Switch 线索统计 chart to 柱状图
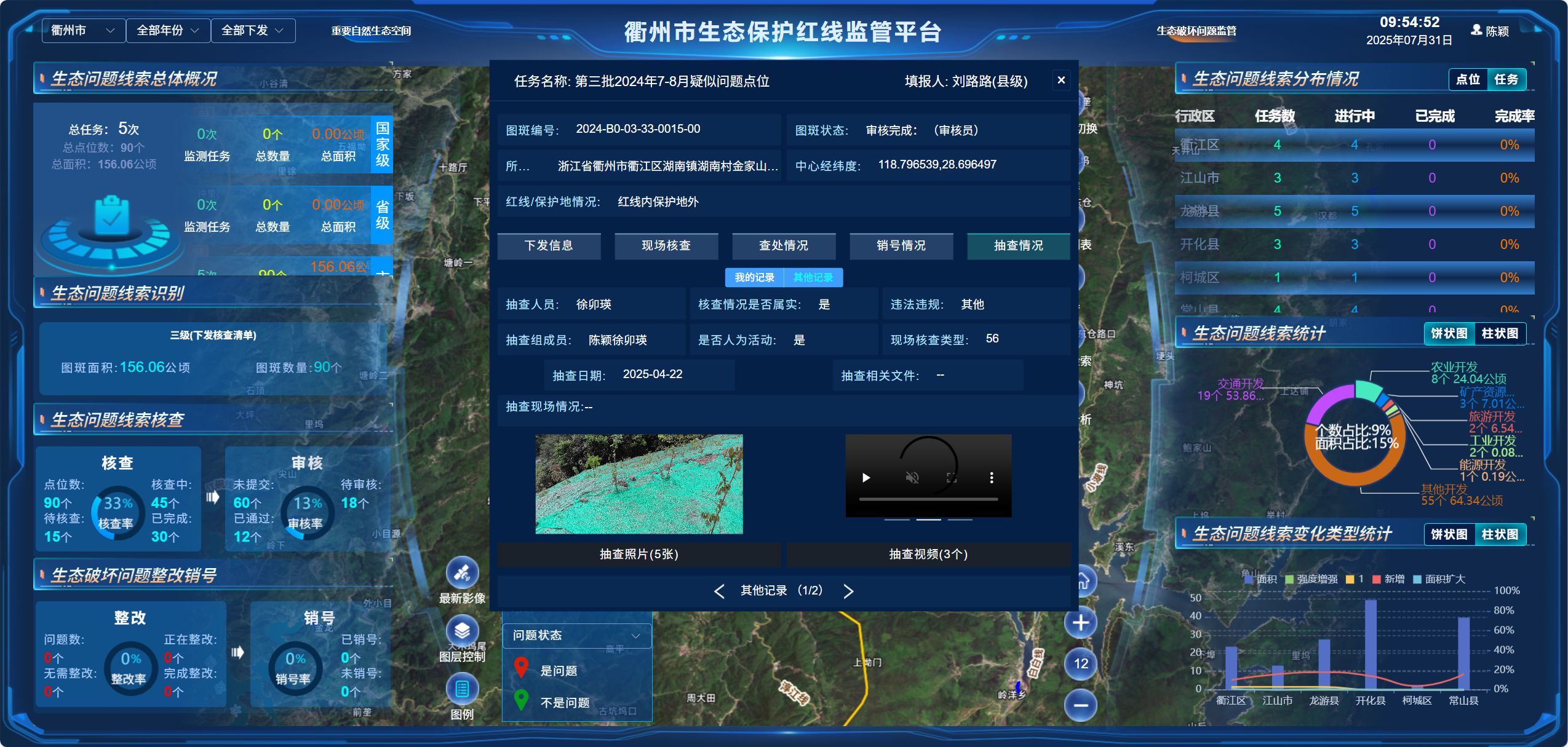 click(1499, 333)
